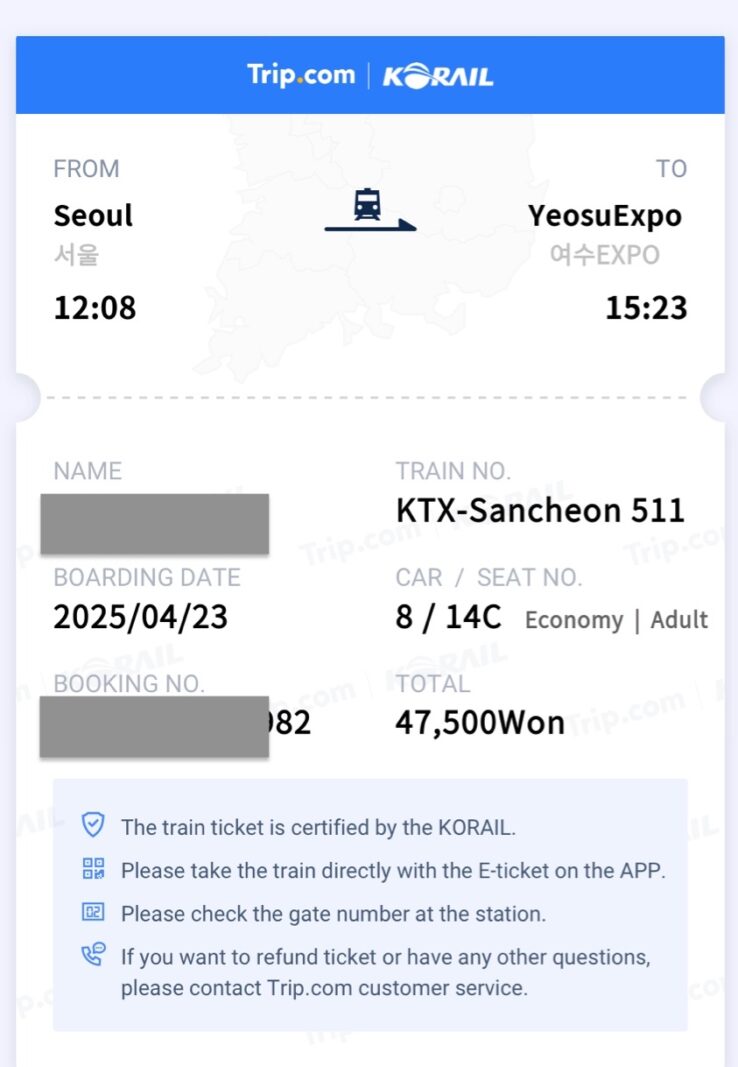Click the phone customer service icon
This screenshot has width=738, height=1067.
click(93, 954)
